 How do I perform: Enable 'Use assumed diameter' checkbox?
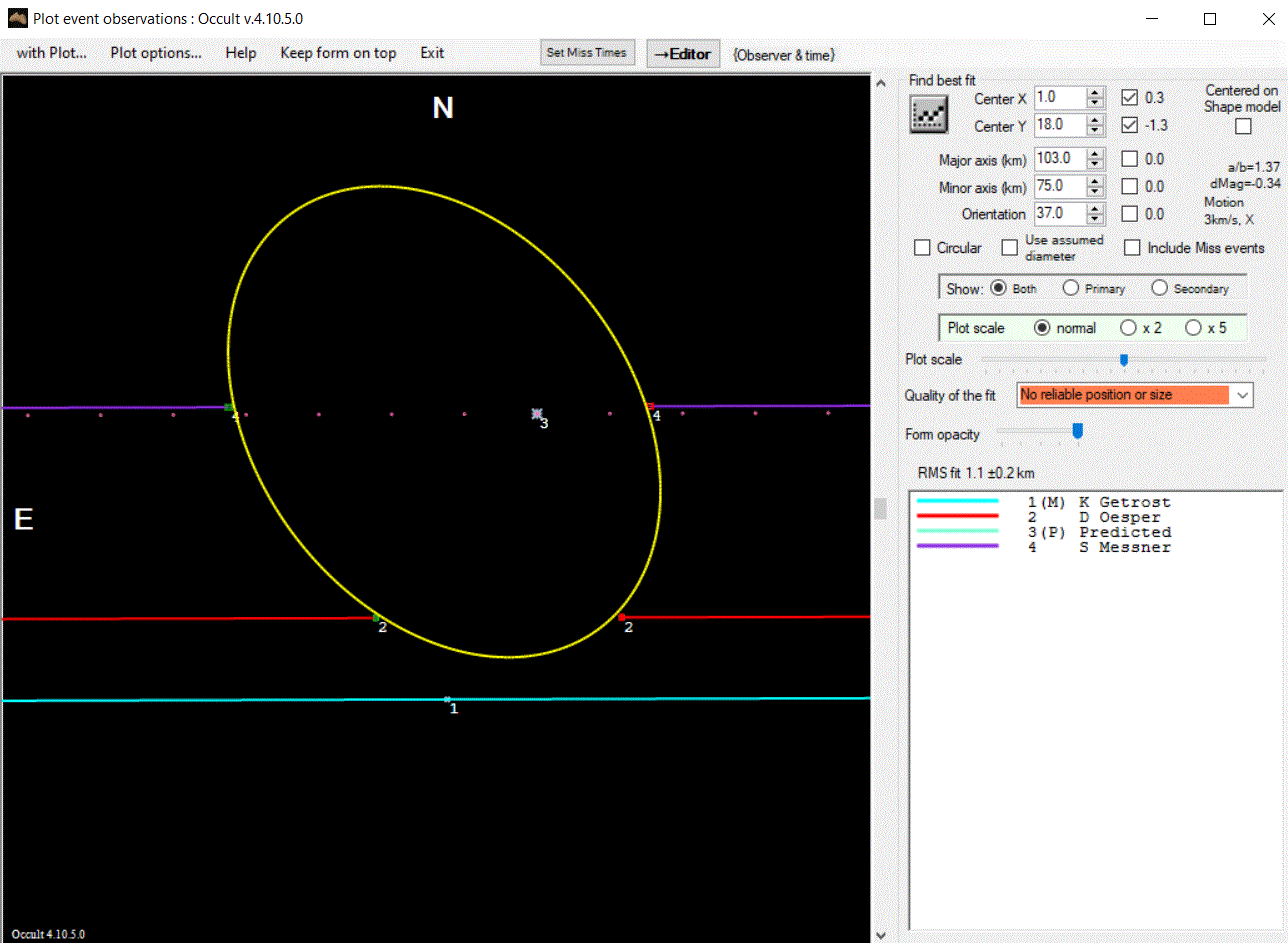(1010, 248)
